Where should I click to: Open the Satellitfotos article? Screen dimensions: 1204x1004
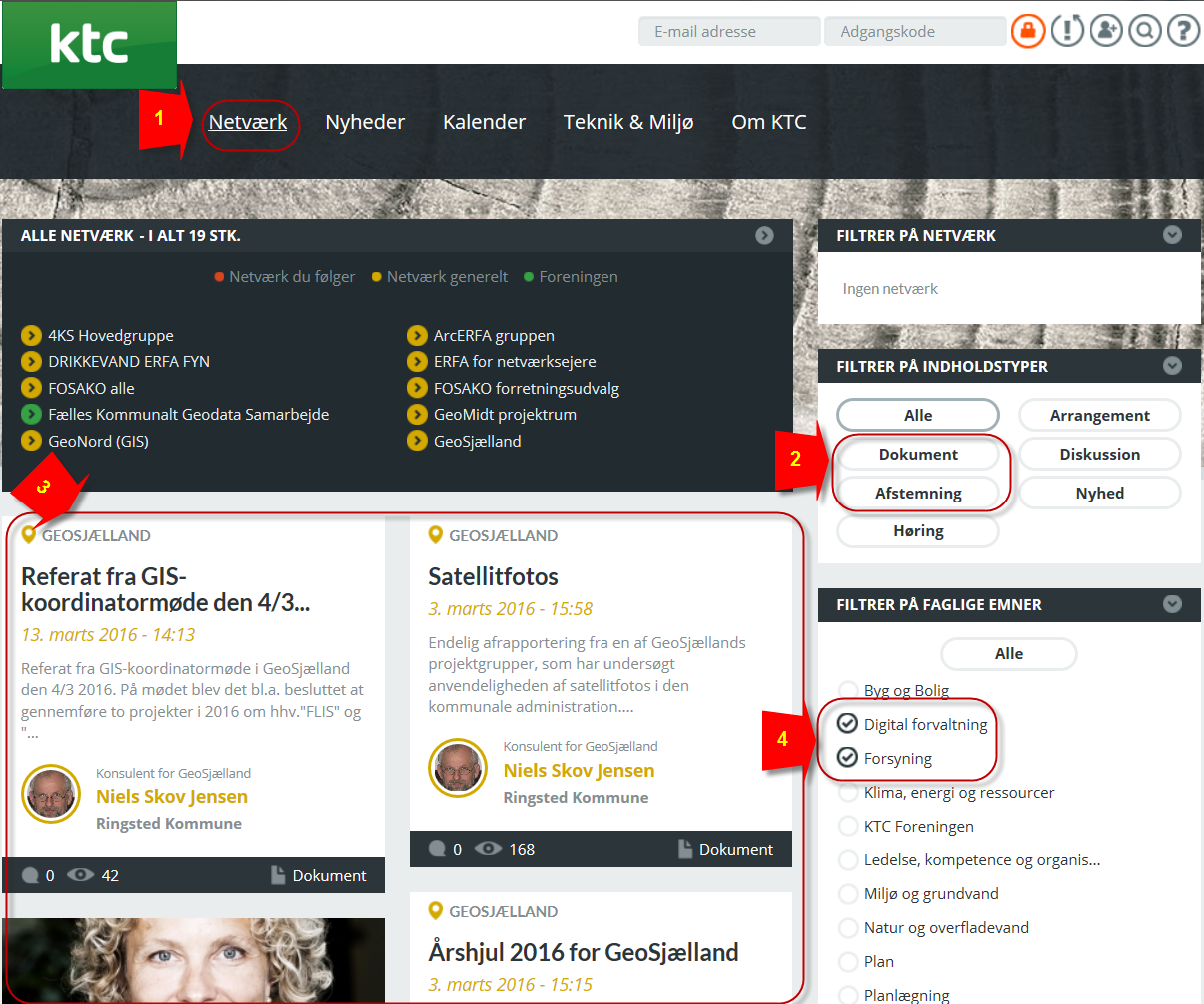(493, 576)
